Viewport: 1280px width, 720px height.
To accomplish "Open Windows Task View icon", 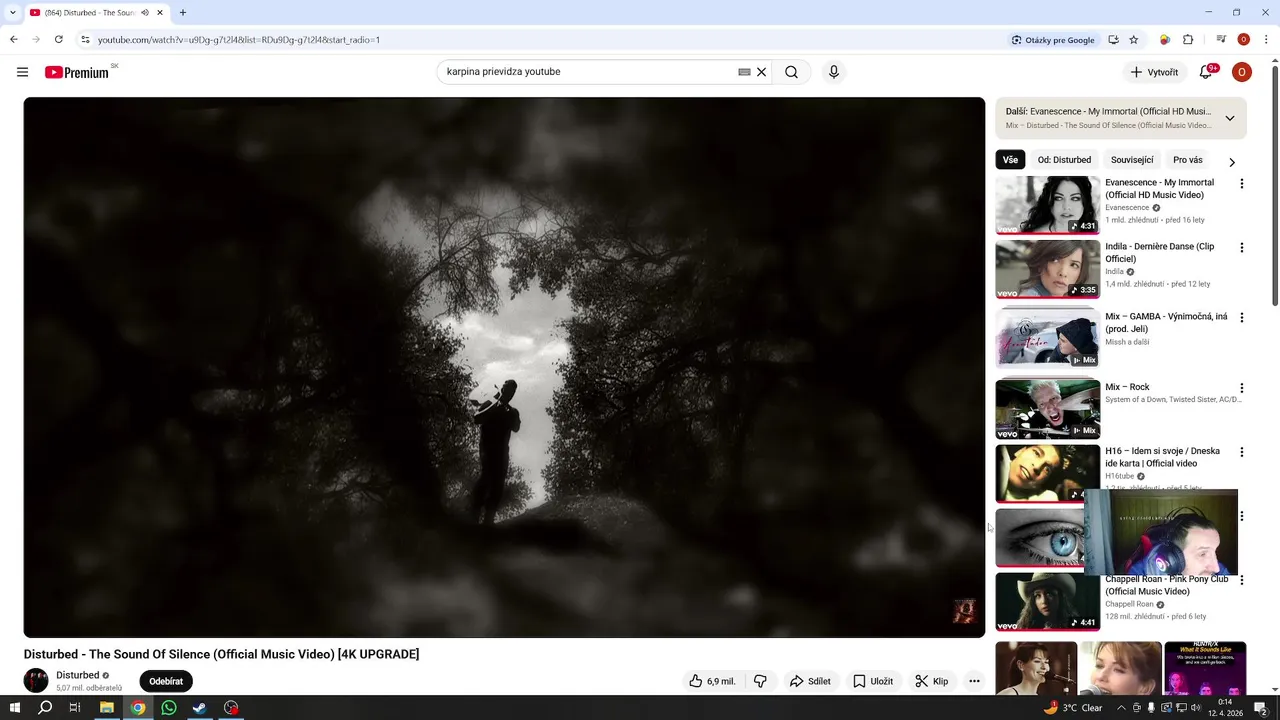I will click(x=75, y=708).
